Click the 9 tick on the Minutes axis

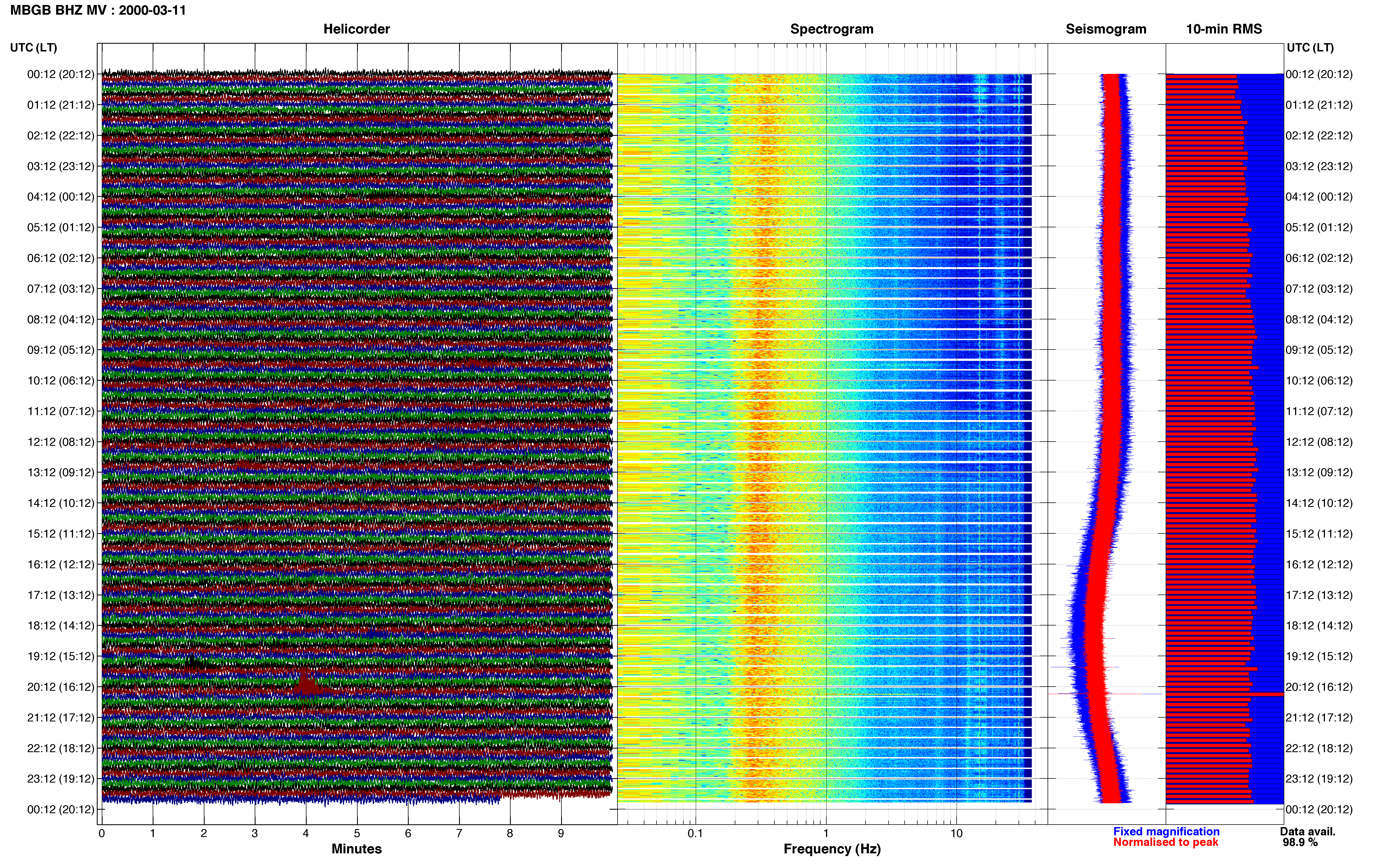tap(561, 833)
